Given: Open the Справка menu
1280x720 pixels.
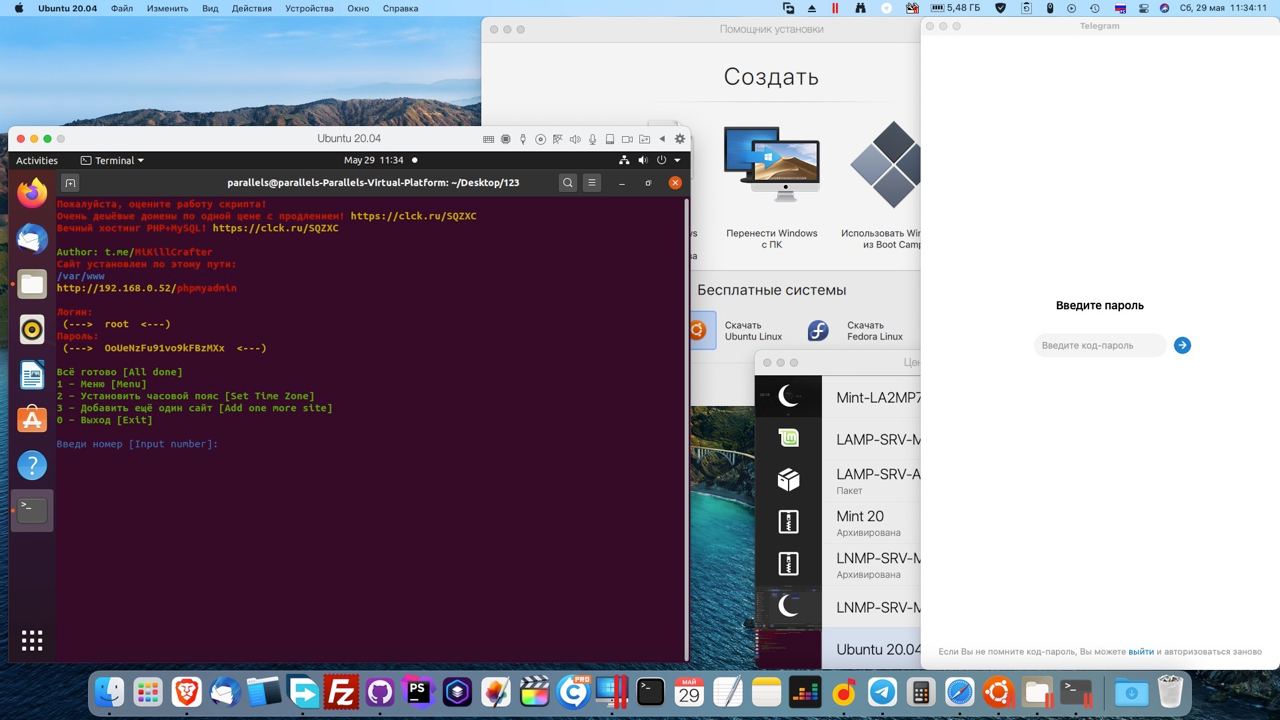Looking at the screenshot, I should 400,8.
